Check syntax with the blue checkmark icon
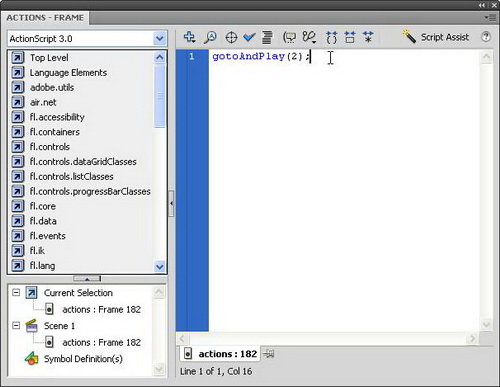This screenshot has width=500, height=387. click(249, 37)
